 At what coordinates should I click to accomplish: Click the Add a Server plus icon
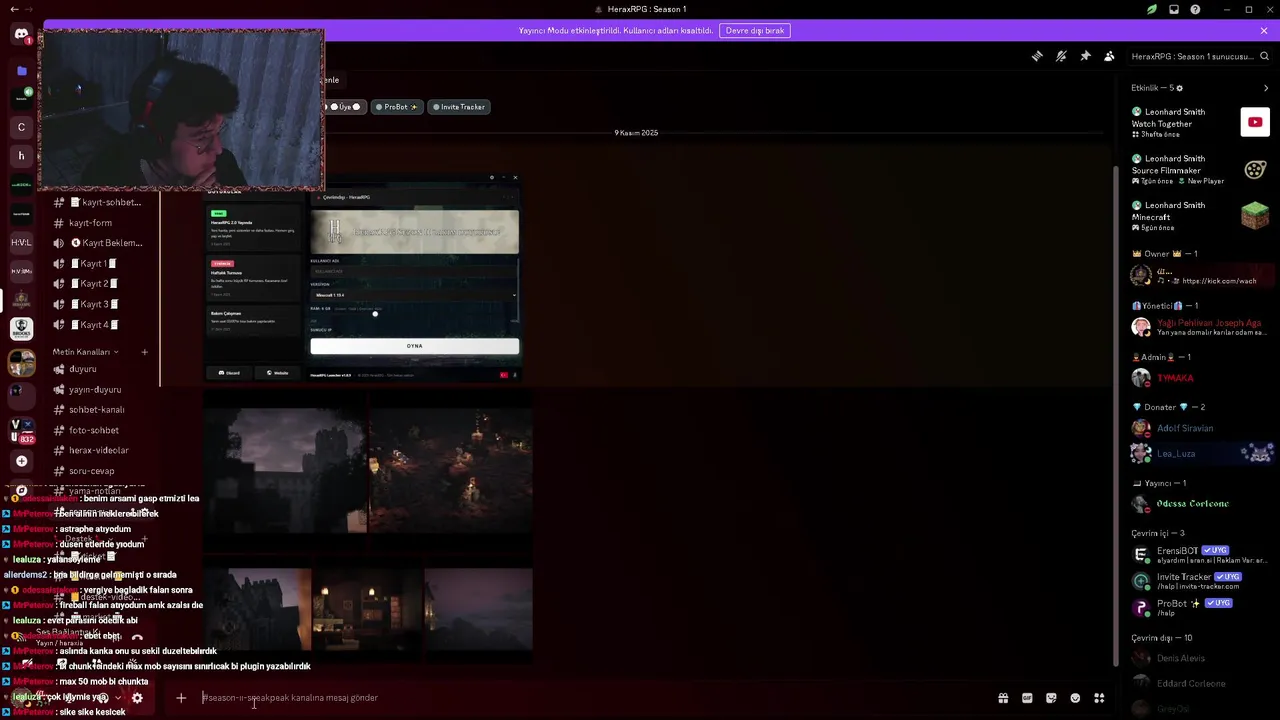point(21,461)
